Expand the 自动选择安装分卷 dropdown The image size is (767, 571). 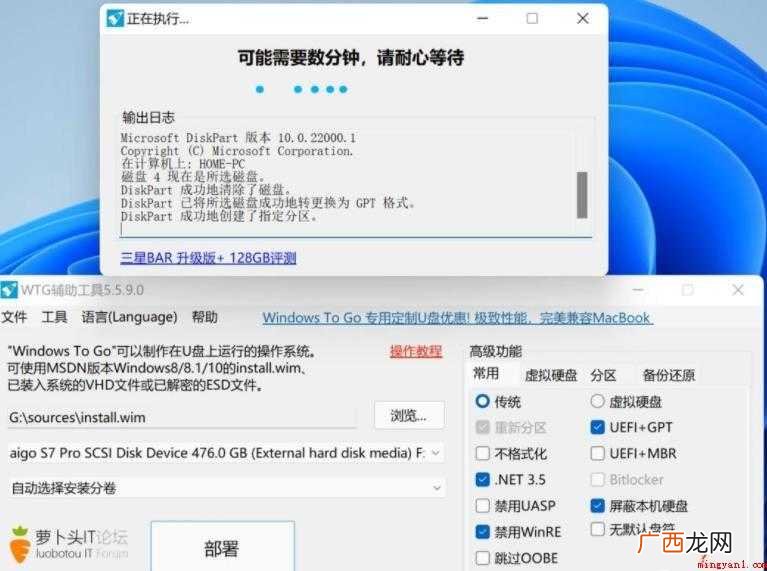click(226, 488)
